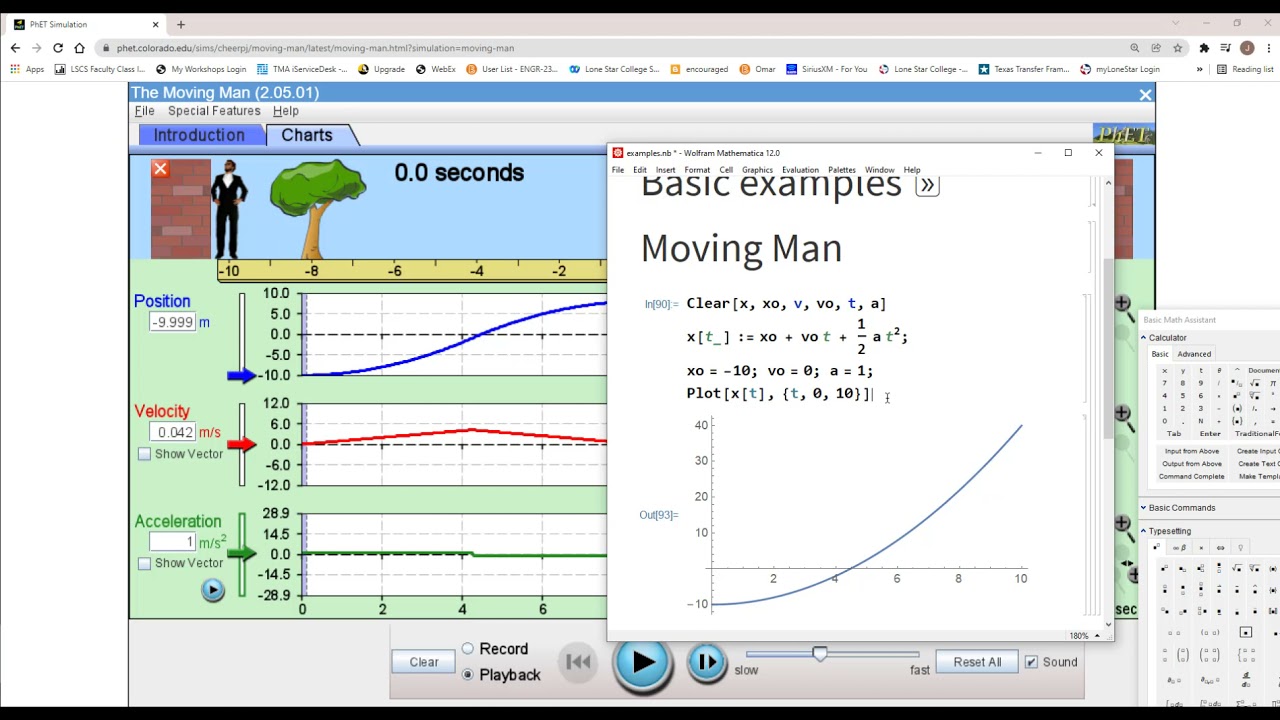Collapse the Calculator section
Image resolution: width=1280 pixels, height=720 pixels.
coord(1143,338)
